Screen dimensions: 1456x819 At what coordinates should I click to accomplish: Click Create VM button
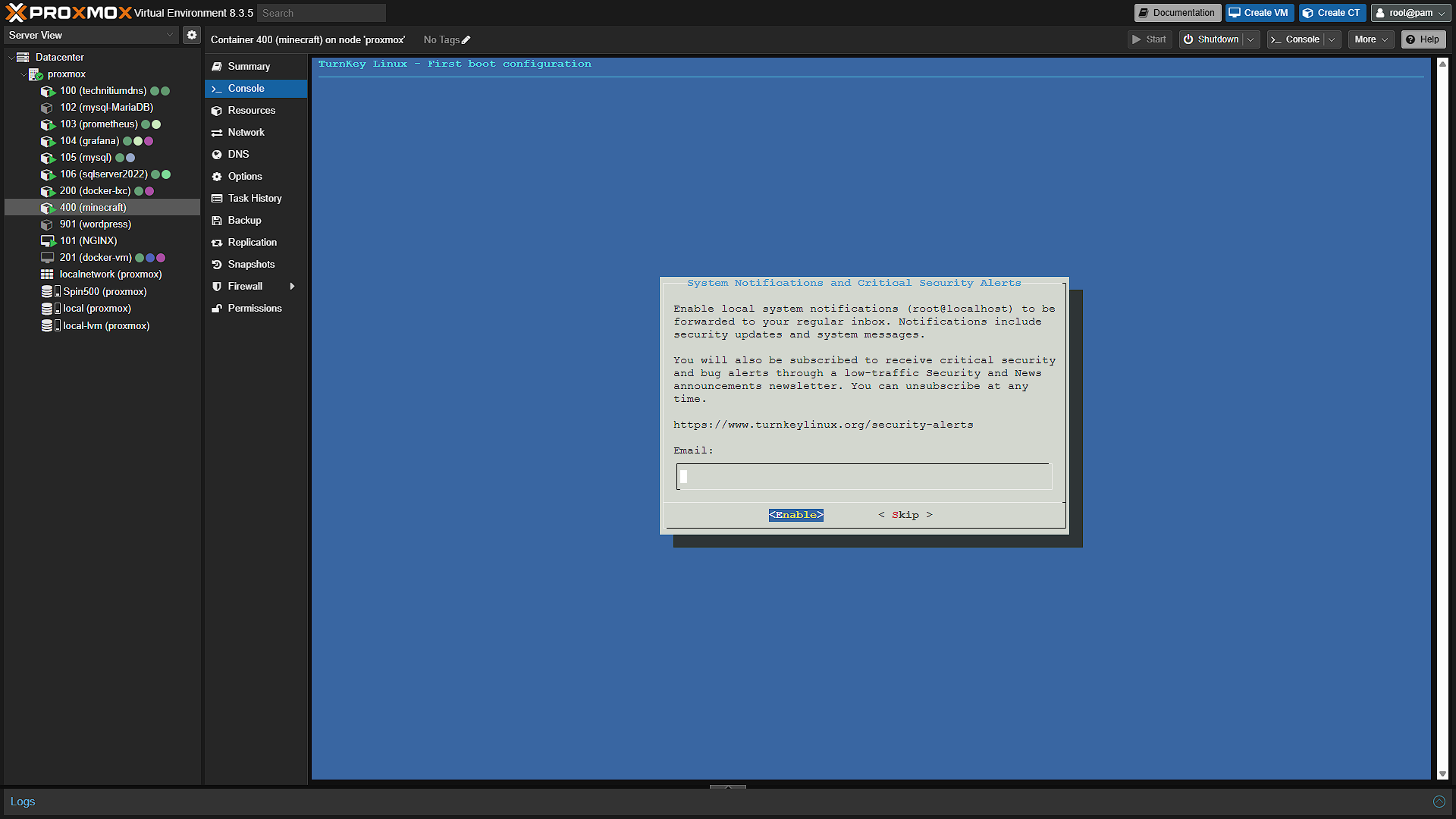coord(1259,13)
